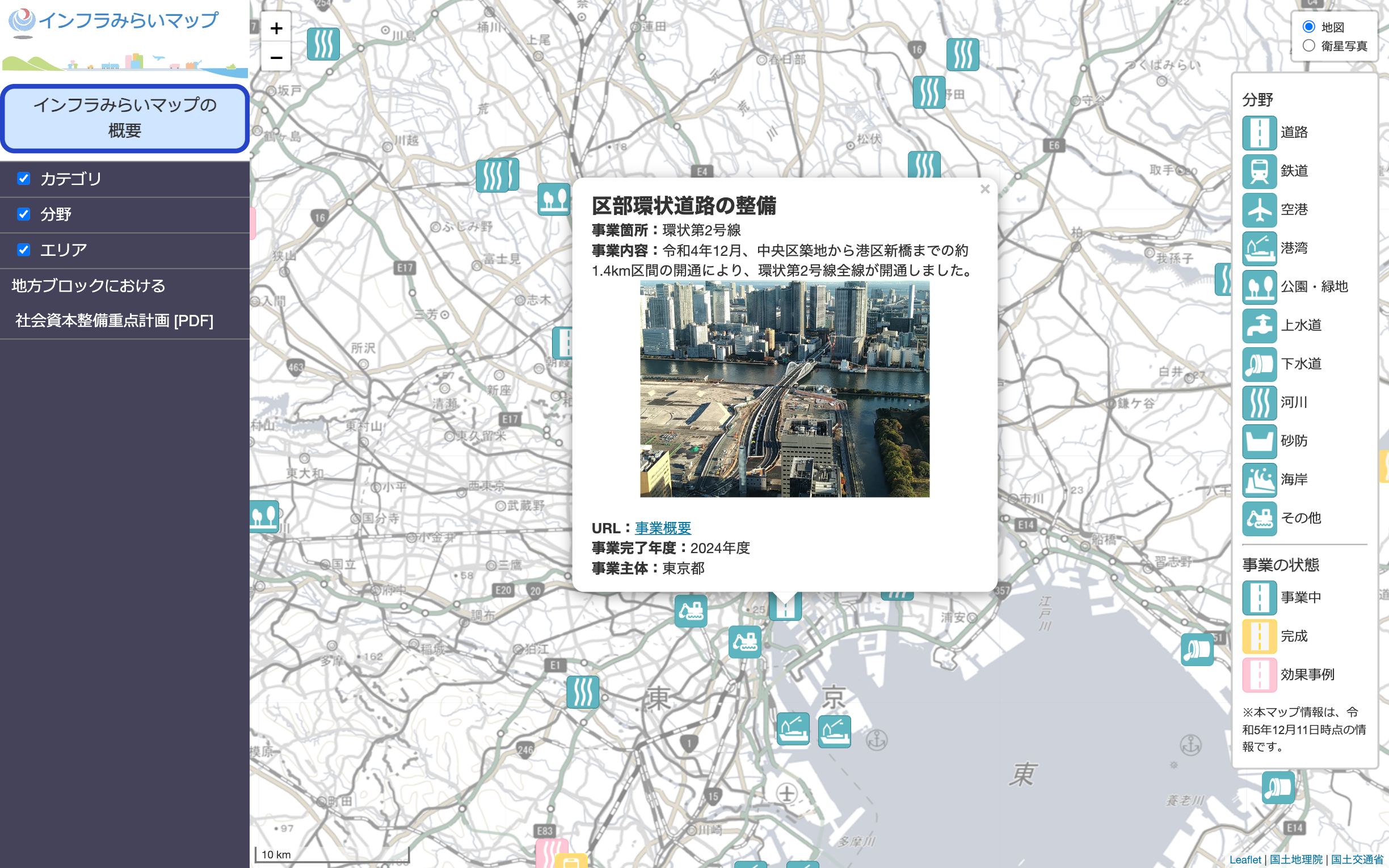Uncheck the カテゴリ checkbox

coord(23,179)
